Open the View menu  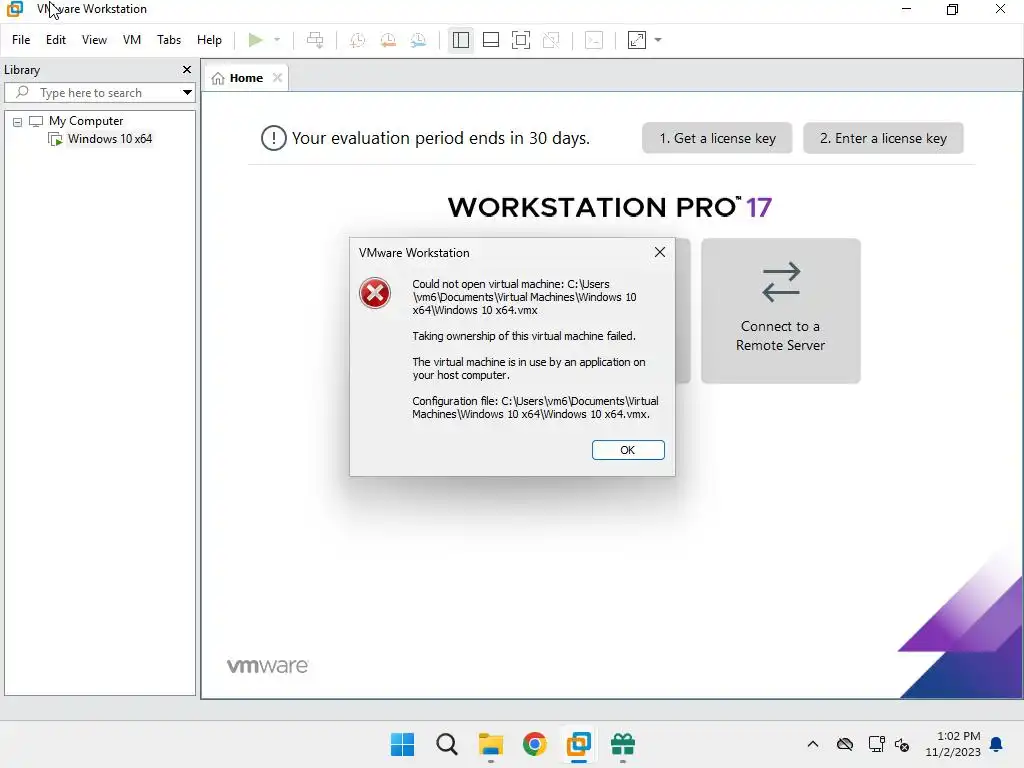pyautogui.click(x=94, y=40)
